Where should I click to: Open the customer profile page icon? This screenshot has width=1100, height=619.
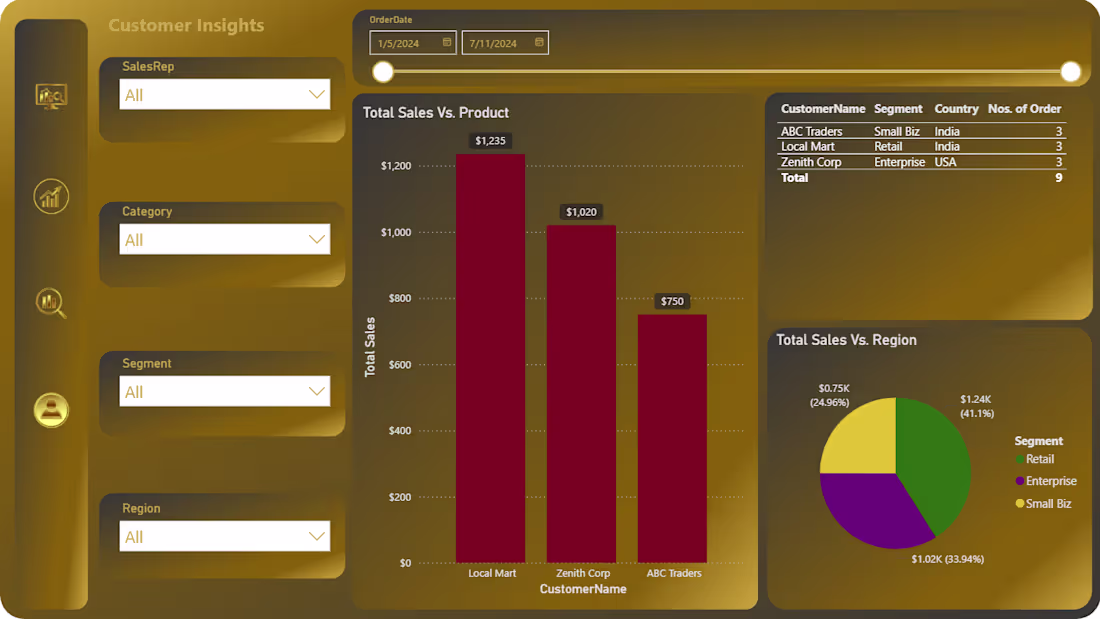(x=50, y=411)
